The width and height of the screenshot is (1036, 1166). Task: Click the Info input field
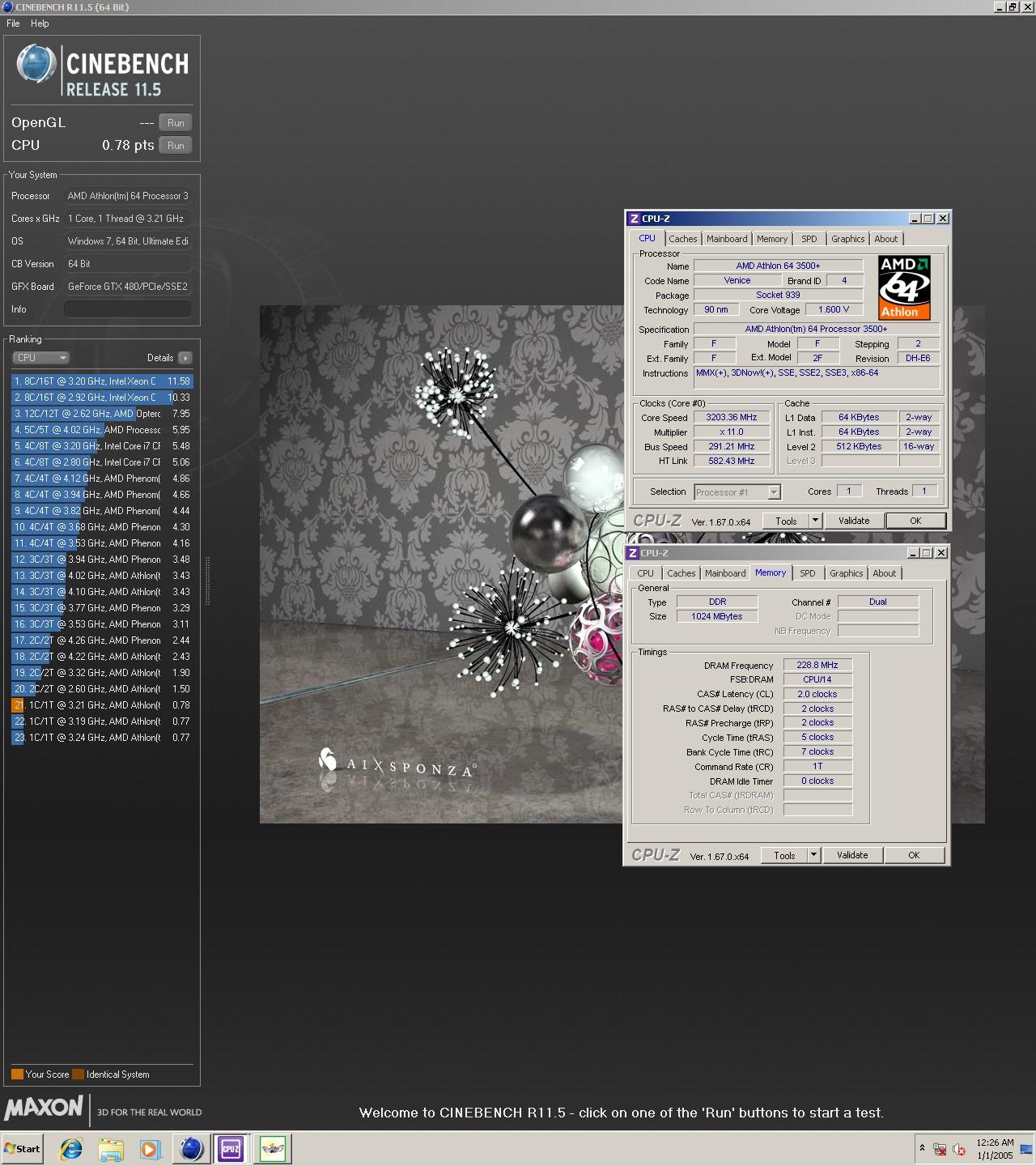click(x=128, y=309)
